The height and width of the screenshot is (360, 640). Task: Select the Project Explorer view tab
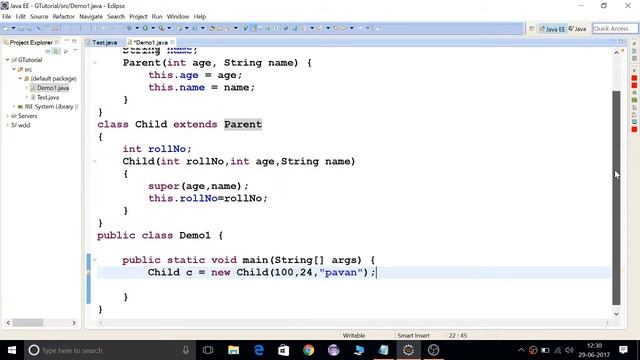click(x=31, y=42)
